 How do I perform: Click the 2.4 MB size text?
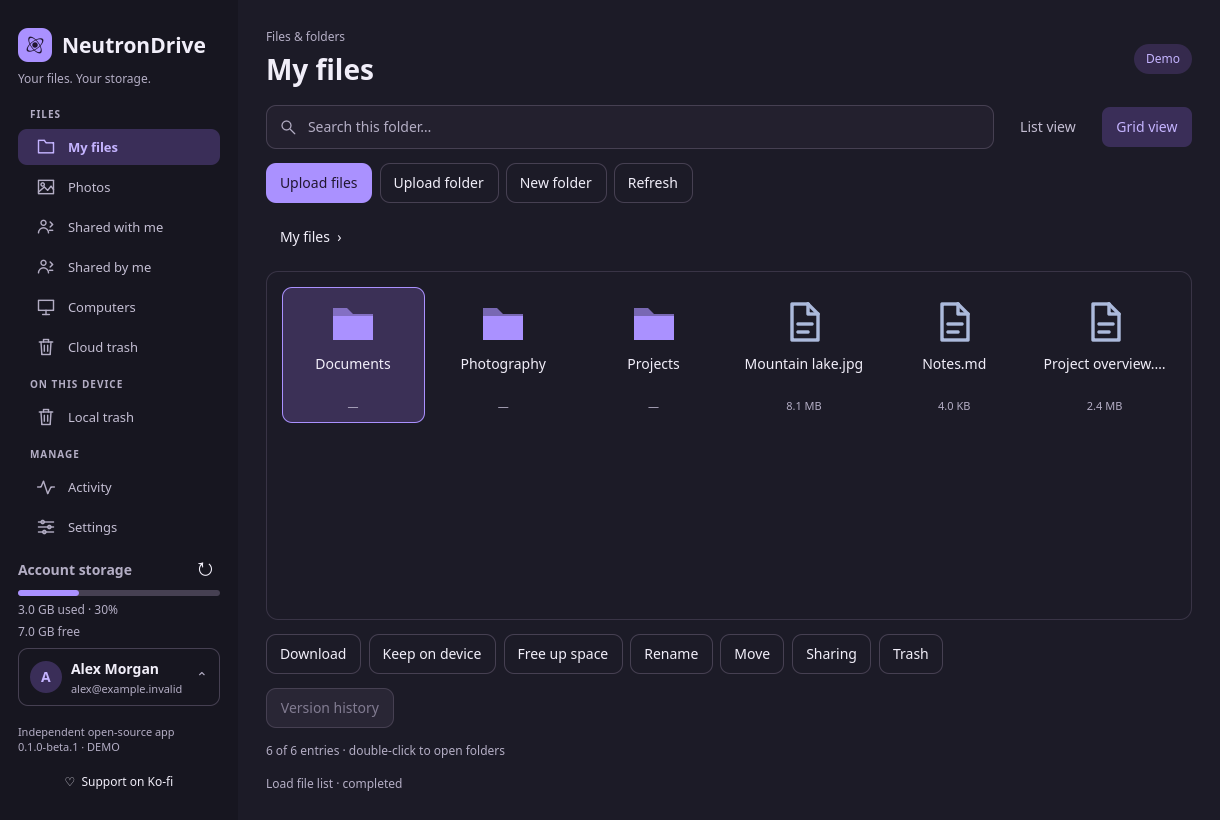click(1105, 406)
